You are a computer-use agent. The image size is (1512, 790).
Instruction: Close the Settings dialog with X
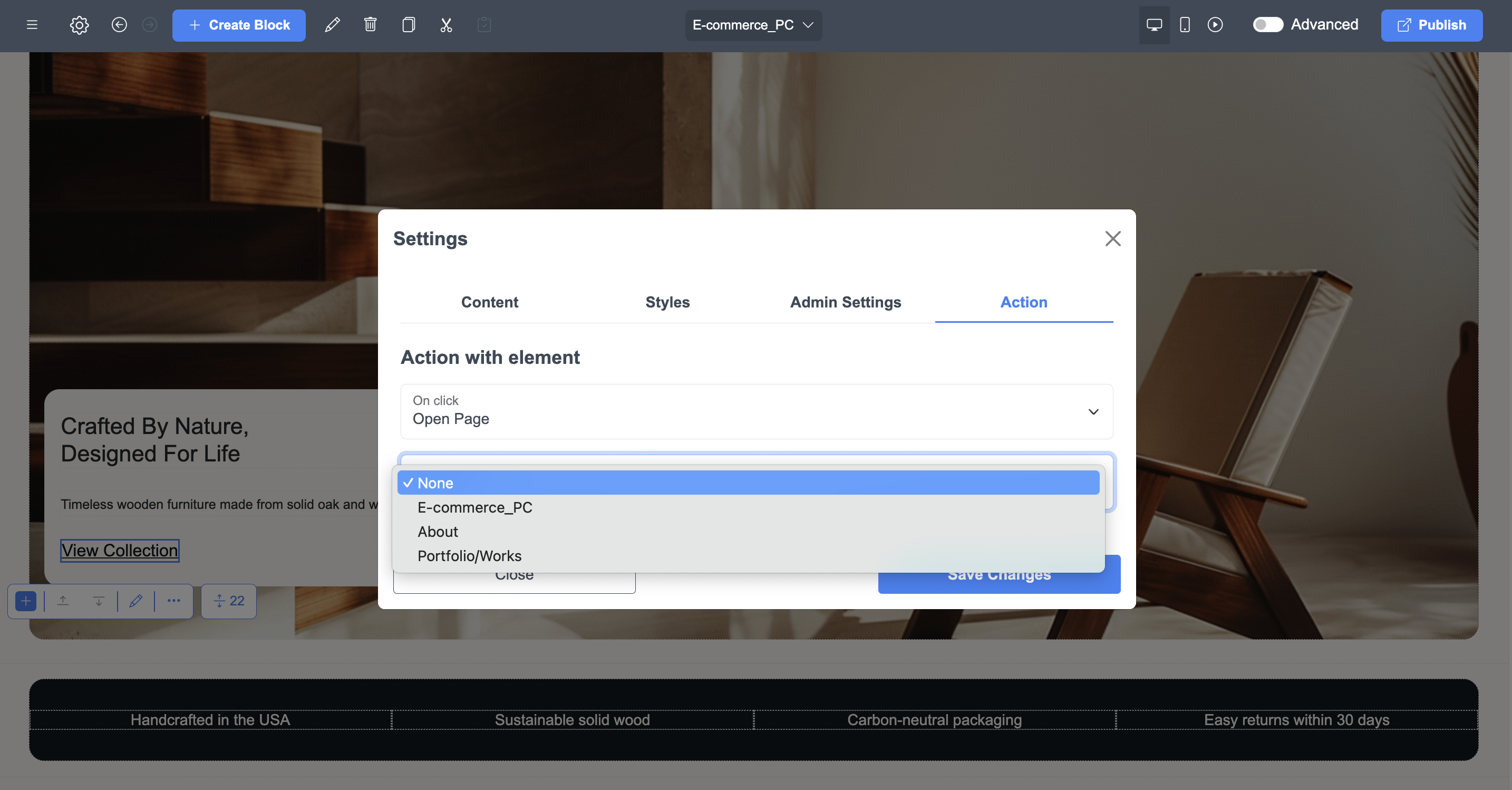click(1112, 238)
